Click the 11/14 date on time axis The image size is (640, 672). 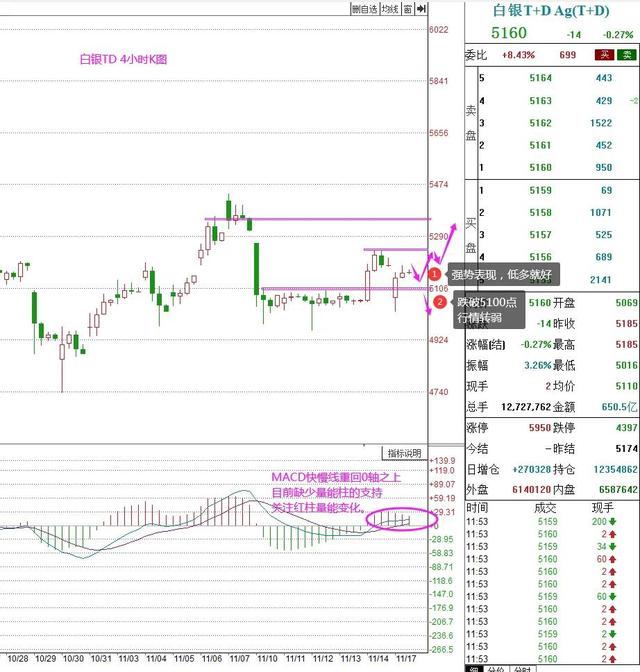click(x=378, y=659)
